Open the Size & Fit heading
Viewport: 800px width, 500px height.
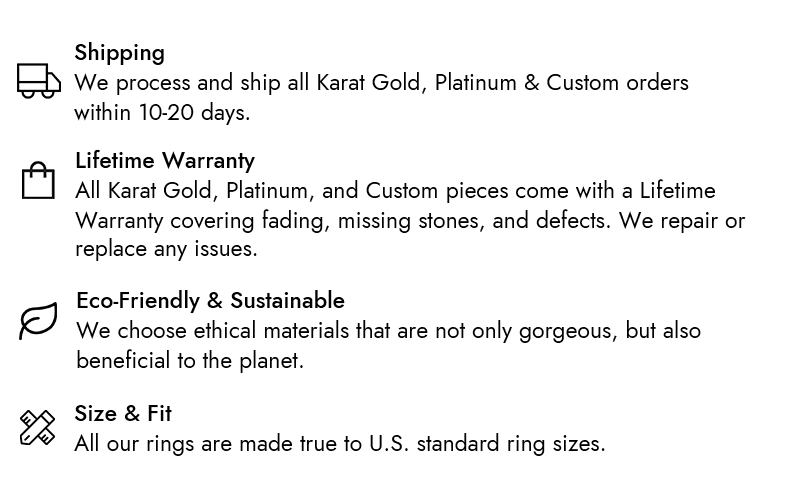(x=123, y=413)
